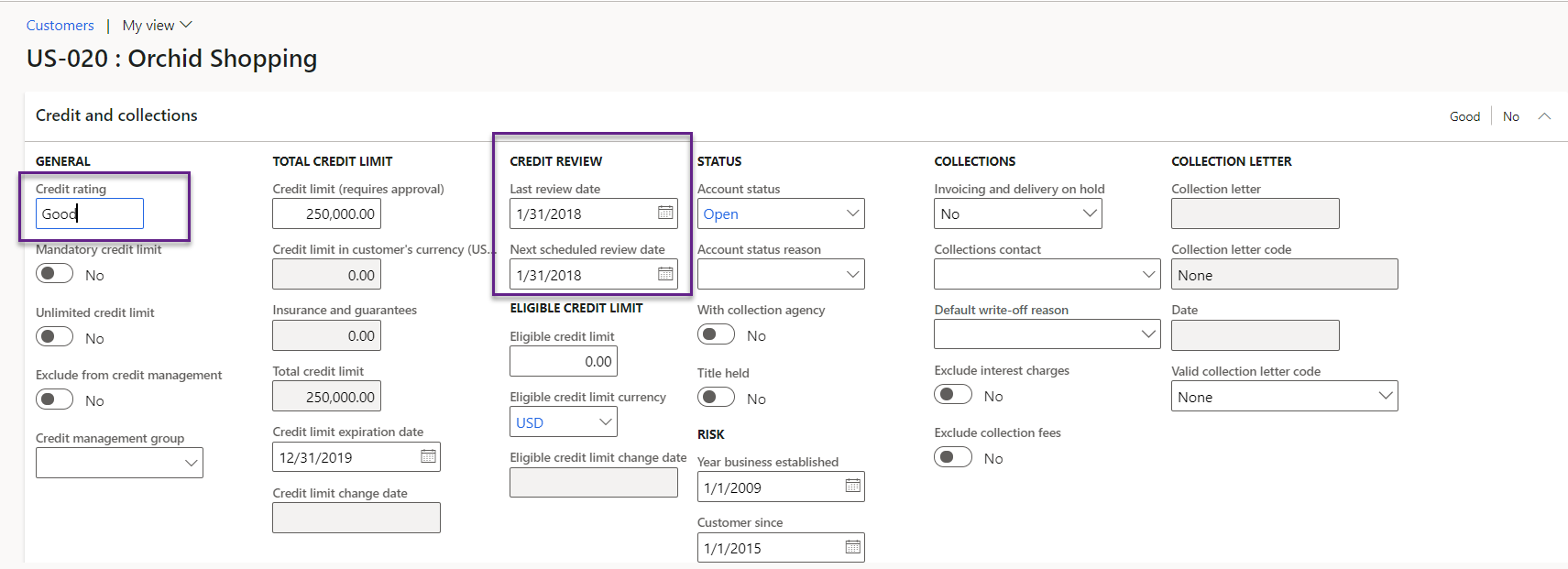Toggle Exclude collection fees switch

pos(953,457)
